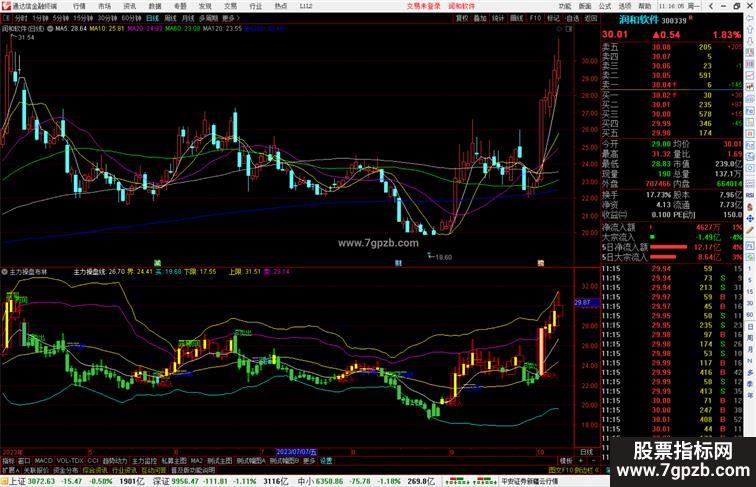Image resolution: width=756 pixels, height=487 pixels.
Task: Click the red line-chart sidebar icon
Action: coord(750,76)
